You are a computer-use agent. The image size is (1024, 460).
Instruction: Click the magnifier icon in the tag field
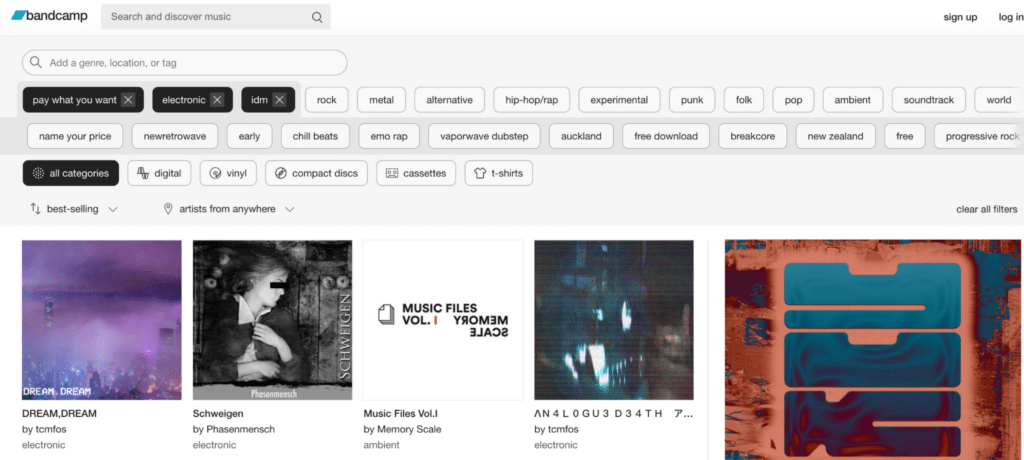(36, 63)
